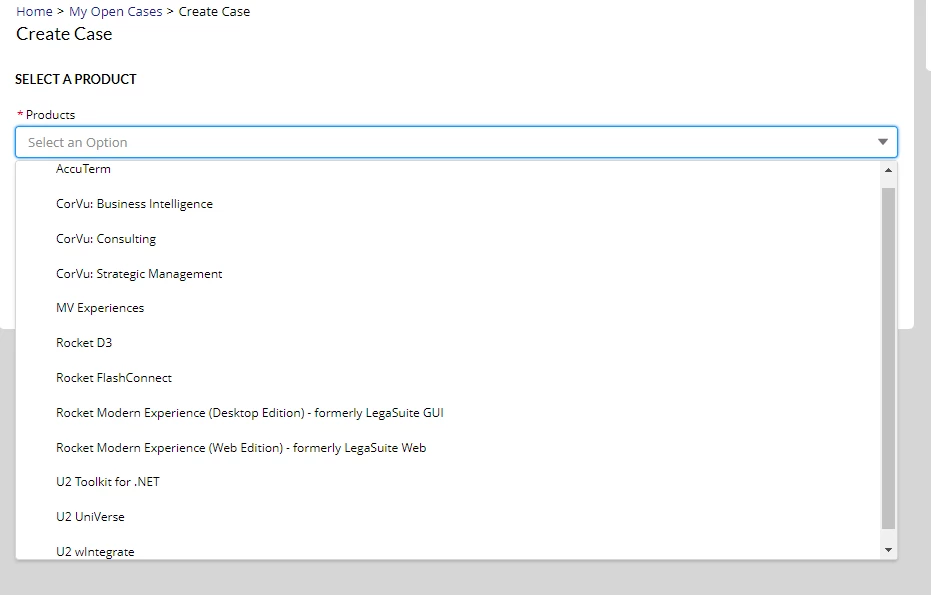
Task: Select U2 UniVerse product
Action: coord(448,517)
